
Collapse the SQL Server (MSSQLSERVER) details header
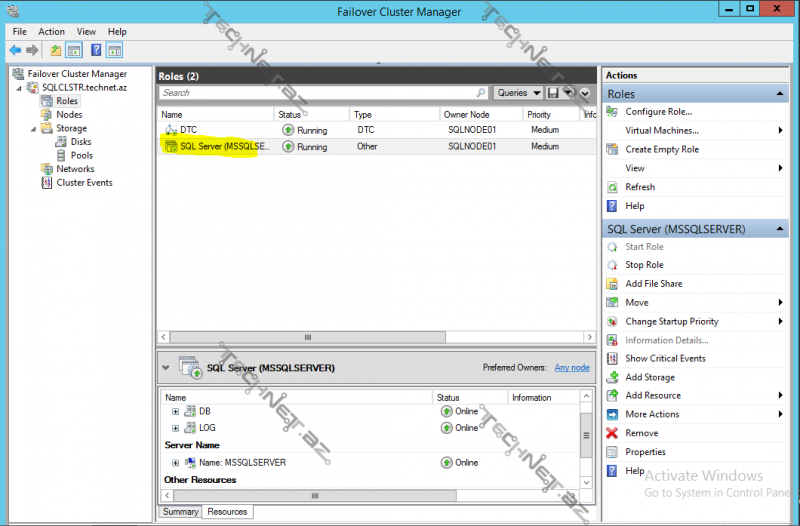tap(165, 367)
